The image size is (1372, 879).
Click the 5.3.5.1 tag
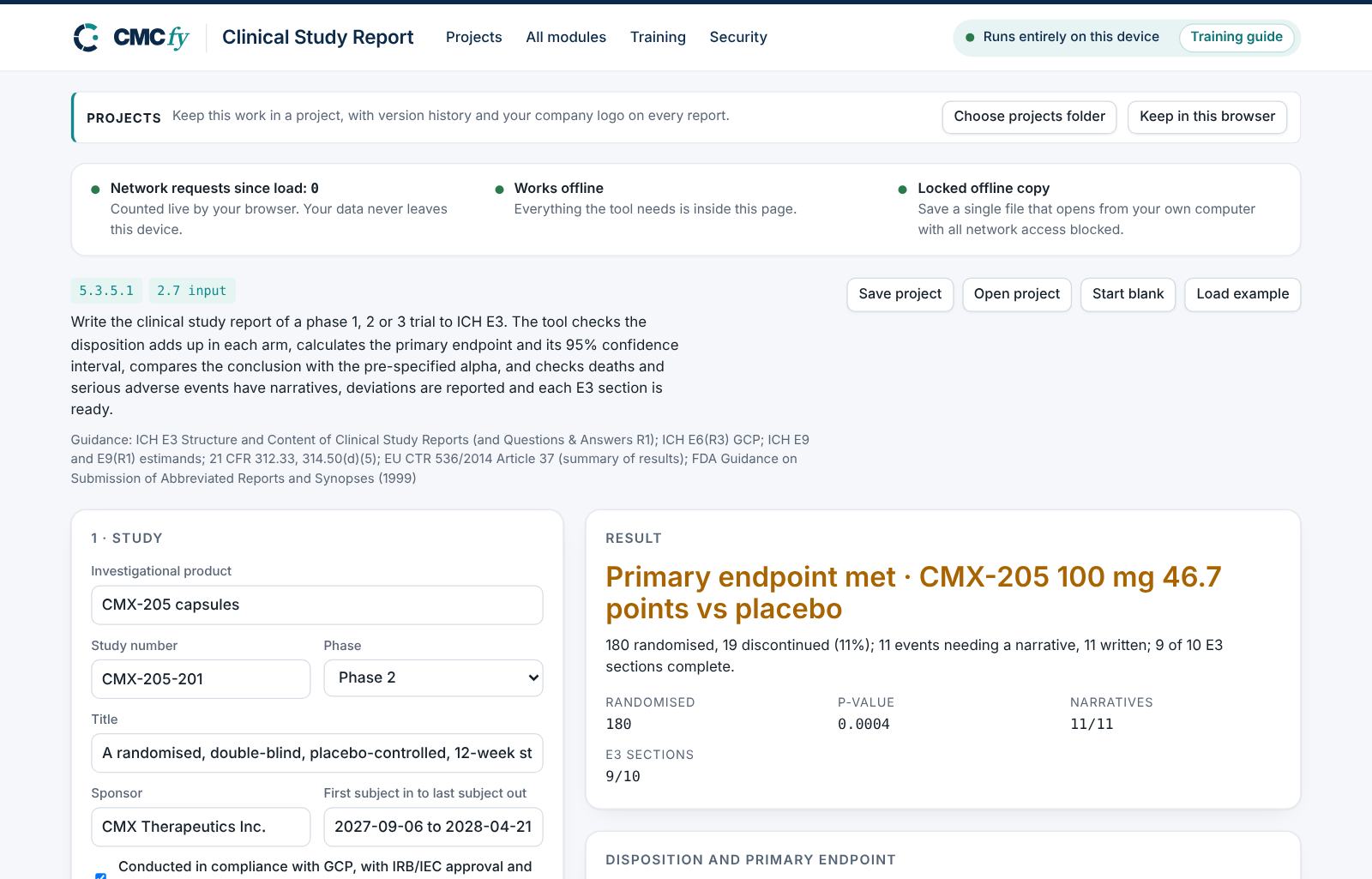tap(106, 291)
